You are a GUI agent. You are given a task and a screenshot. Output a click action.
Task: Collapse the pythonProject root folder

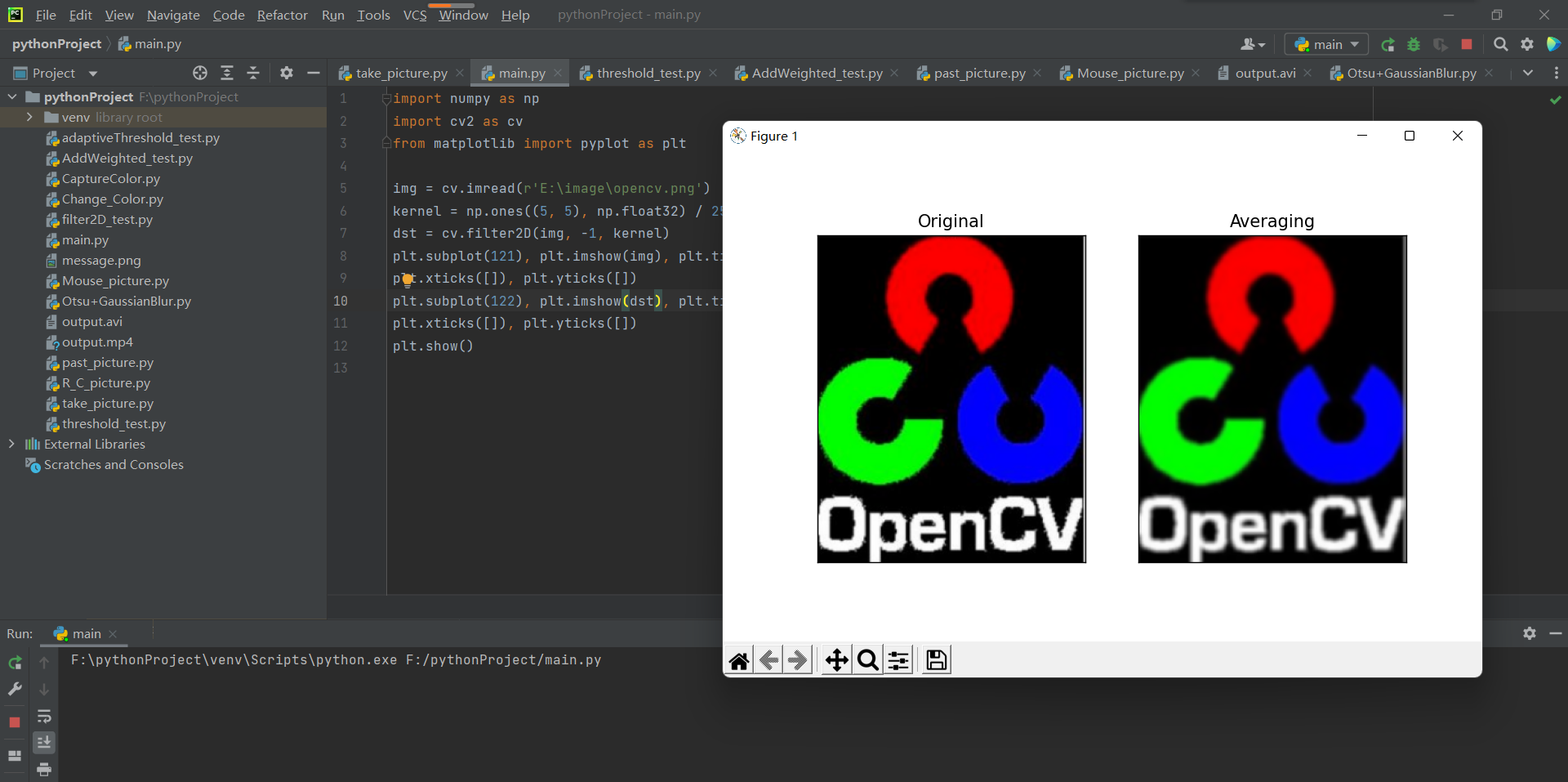pos(12,96)
